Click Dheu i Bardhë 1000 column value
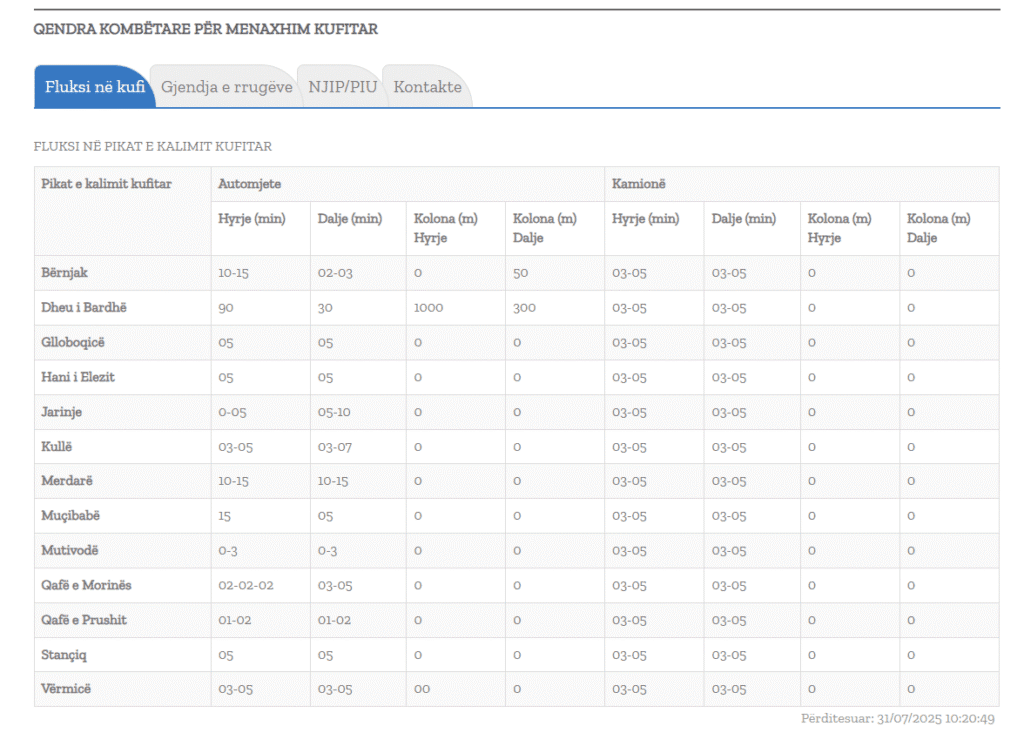 coord(428,308)
